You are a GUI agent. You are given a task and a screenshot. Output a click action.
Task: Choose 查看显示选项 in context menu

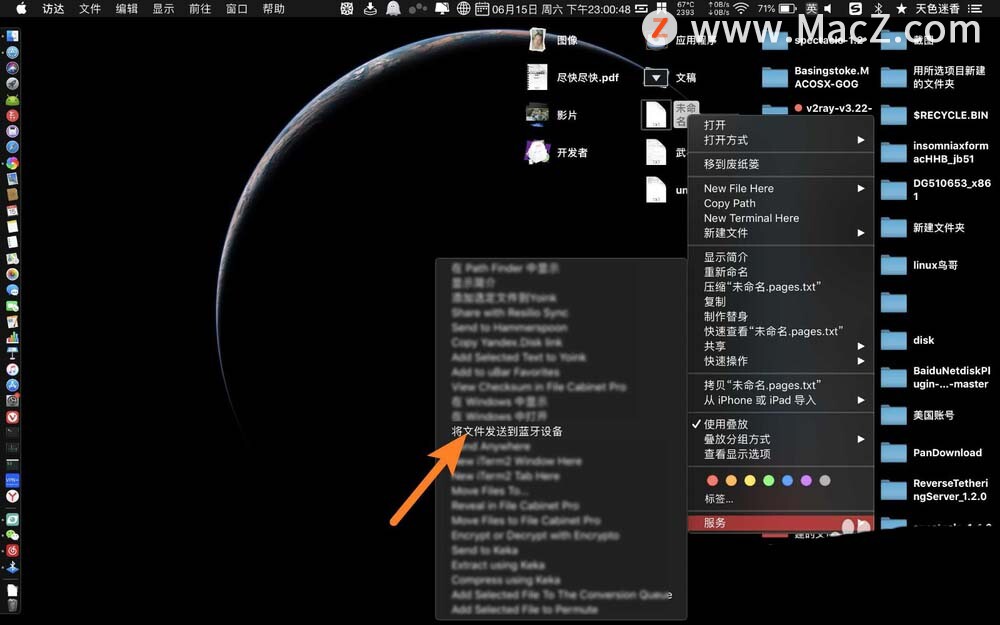point(781,454)
